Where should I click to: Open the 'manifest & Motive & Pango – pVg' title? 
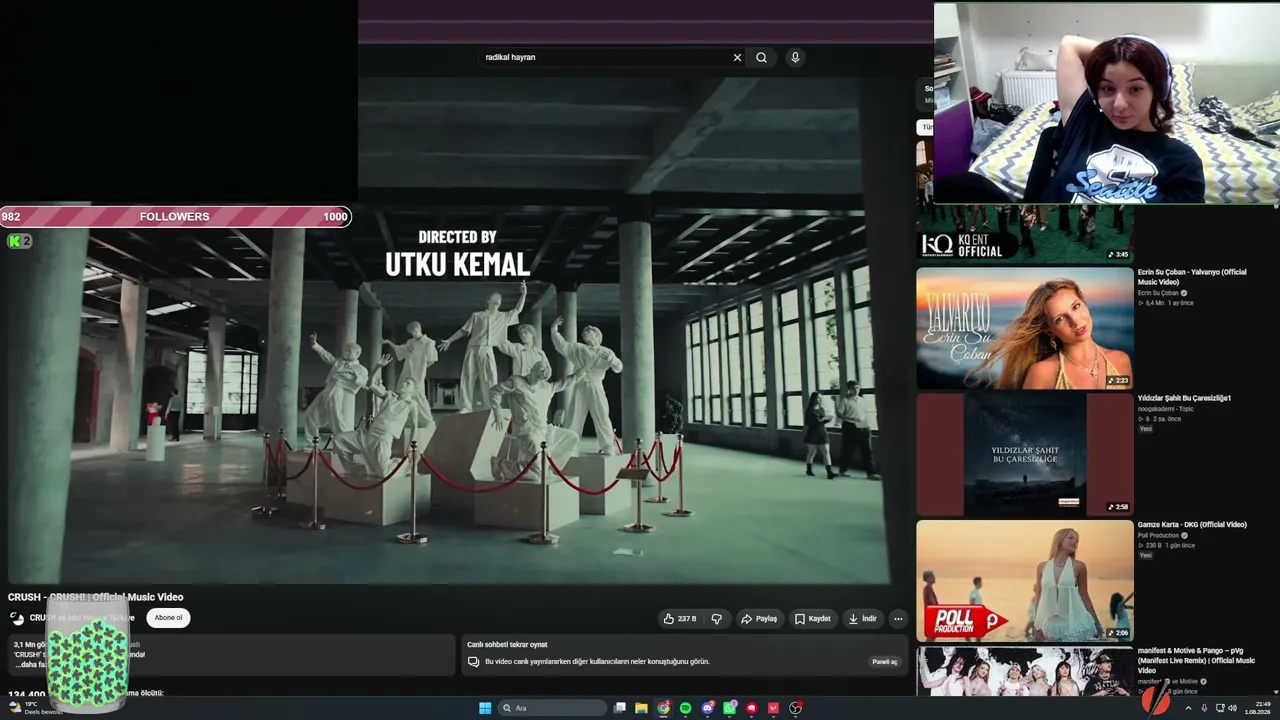1196,660
